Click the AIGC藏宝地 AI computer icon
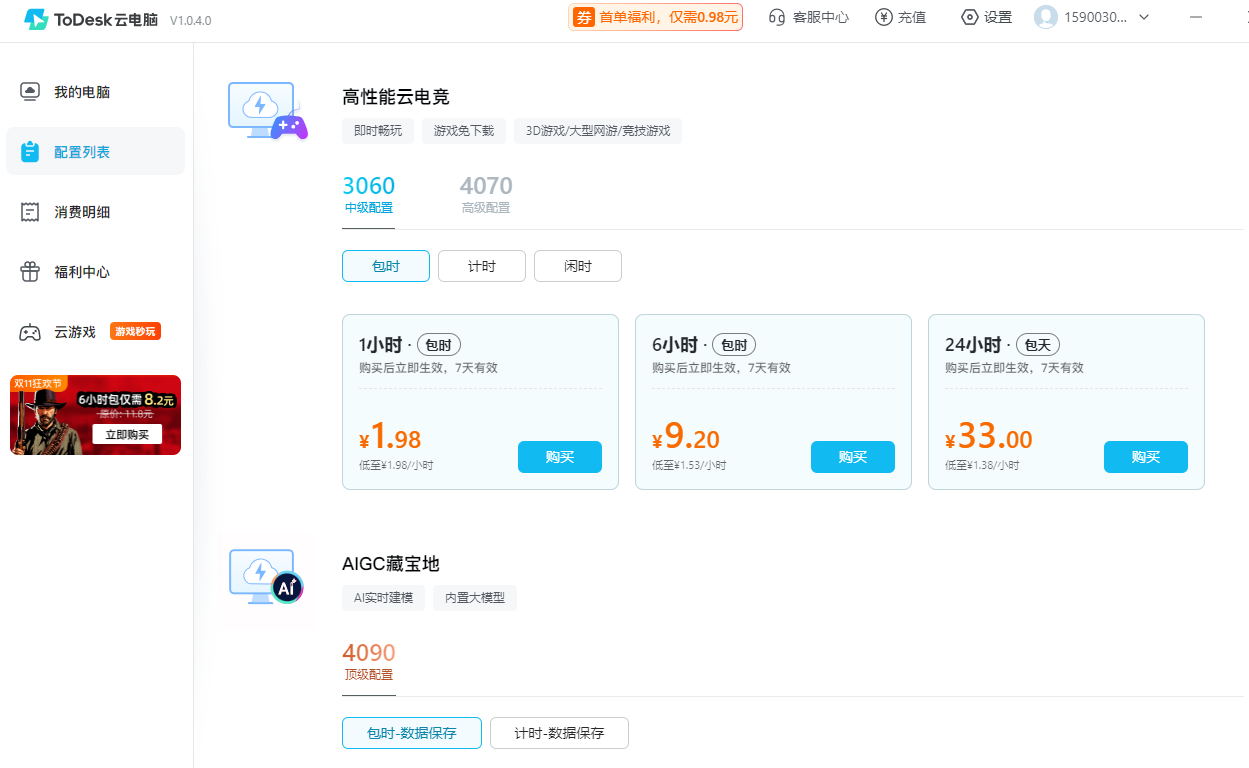 coord(266,577)
